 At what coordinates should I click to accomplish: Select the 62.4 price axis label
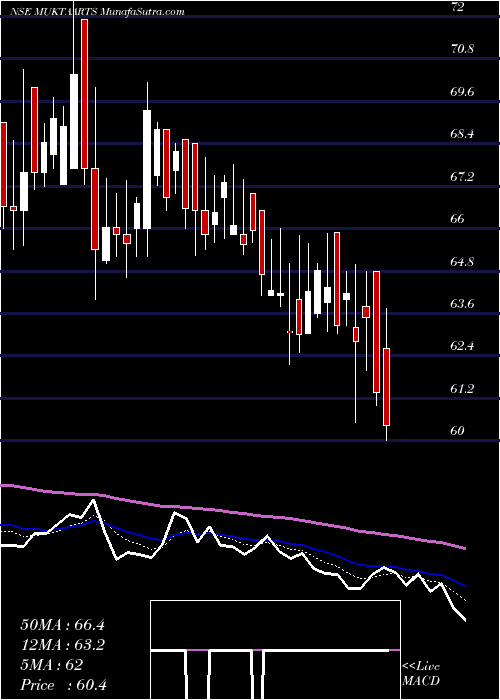click(x=462, y=346)
